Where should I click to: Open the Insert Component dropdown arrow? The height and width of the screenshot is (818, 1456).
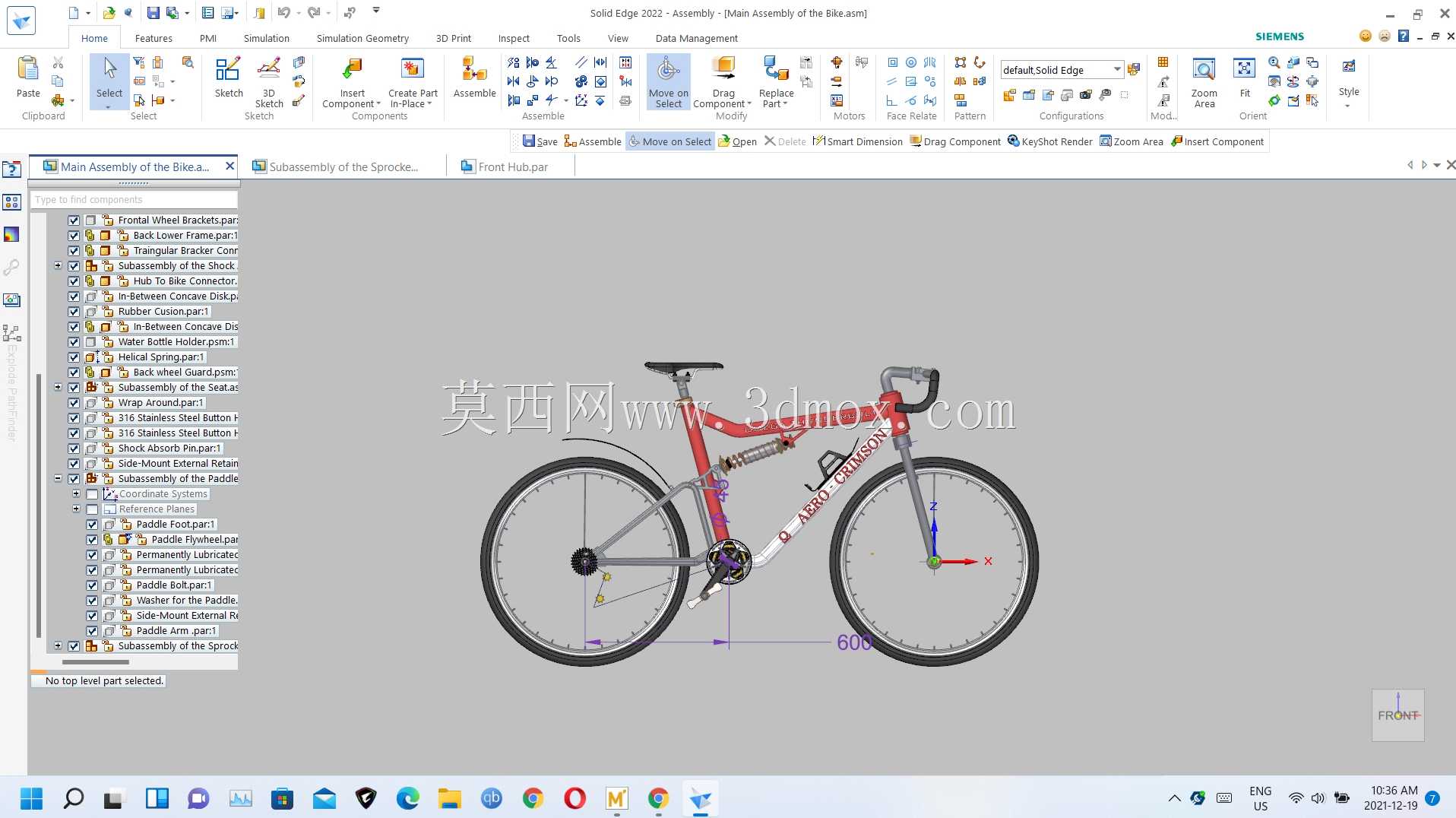click(379, 104)
